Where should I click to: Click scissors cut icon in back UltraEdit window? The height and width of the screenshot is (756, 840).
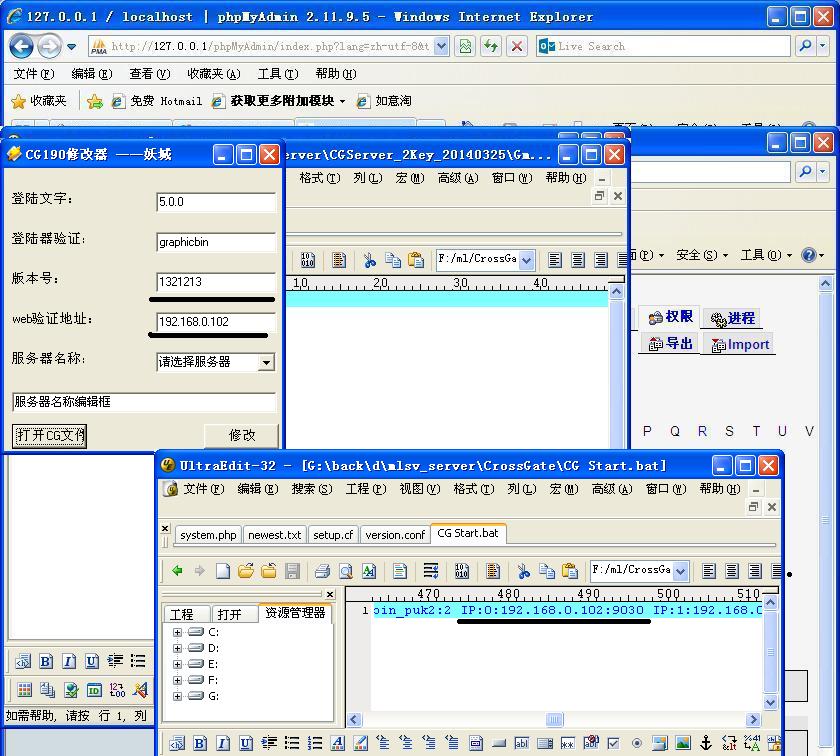[x=369, y=260]
